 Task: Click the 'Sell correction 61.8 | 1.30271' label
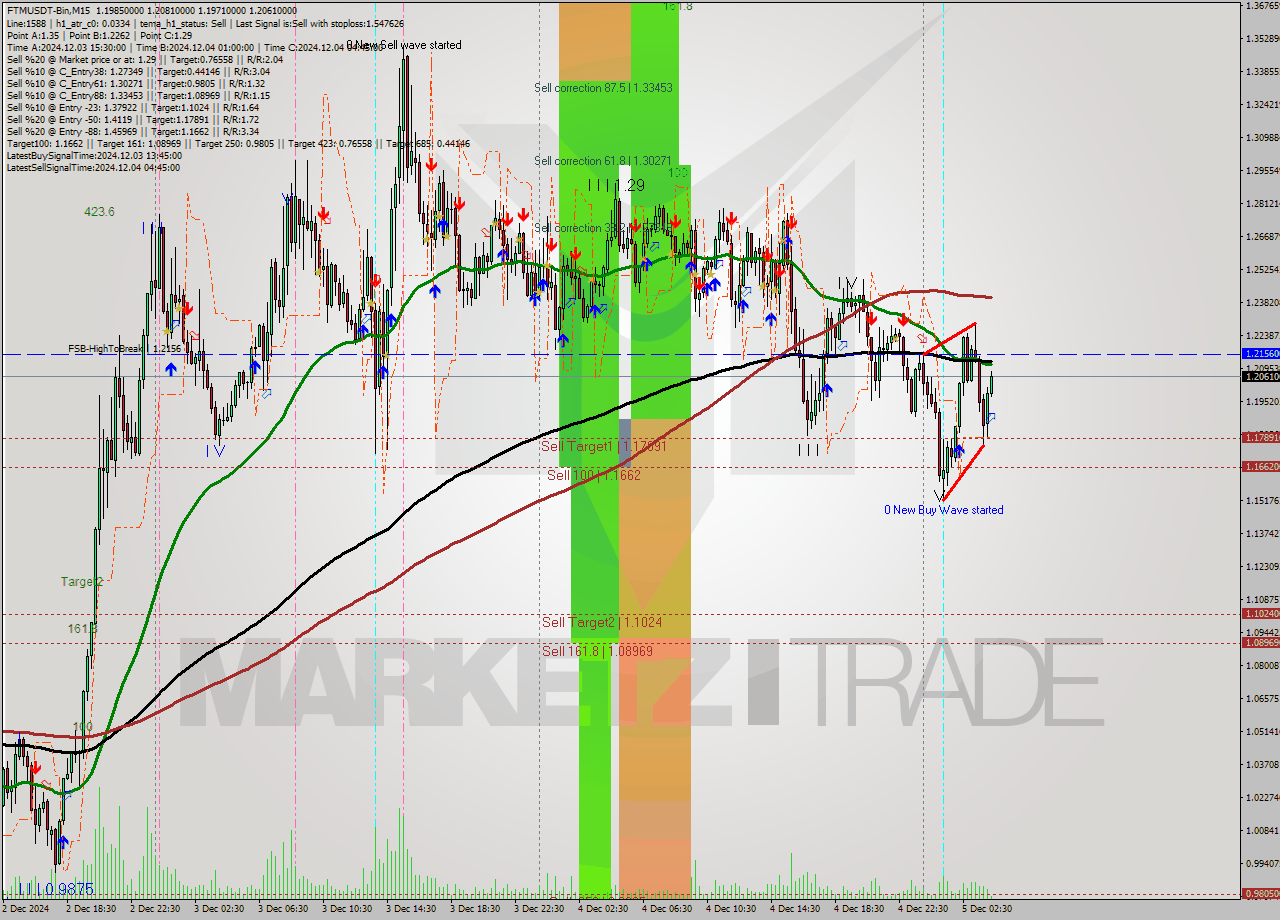(603, 160)
